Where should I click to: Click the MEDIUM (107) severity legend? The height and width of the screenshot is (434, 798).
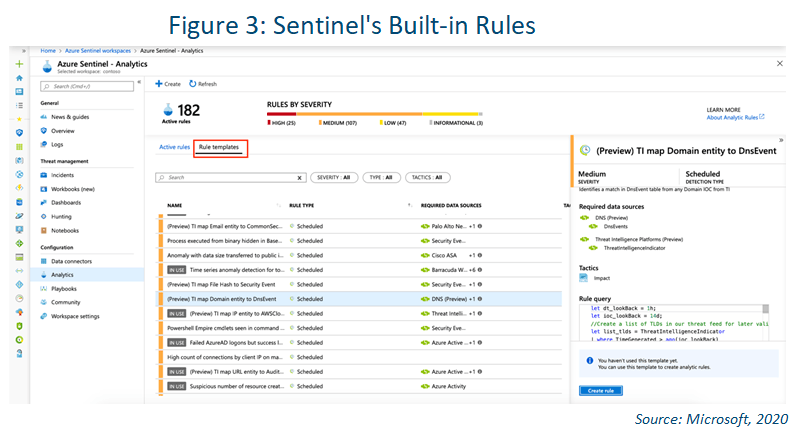pos(338,123)
